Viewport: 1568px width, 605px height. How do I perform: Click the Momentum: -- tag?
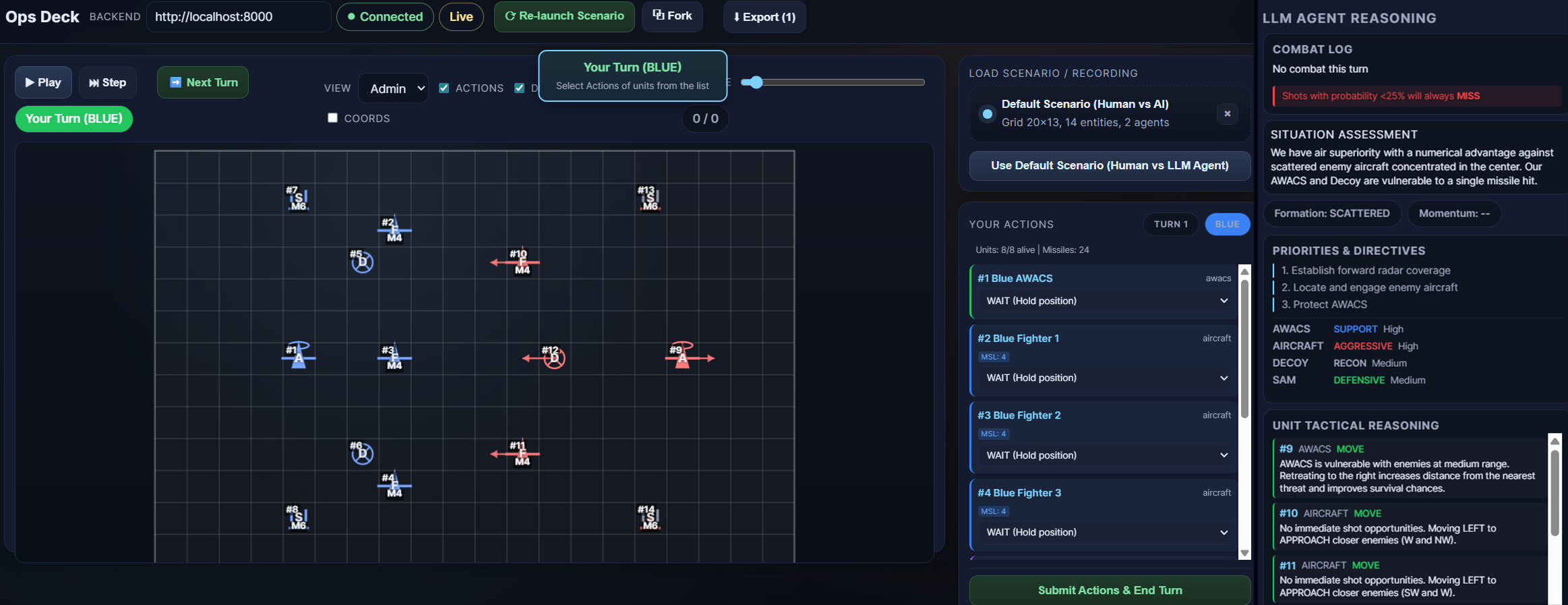1454,213
